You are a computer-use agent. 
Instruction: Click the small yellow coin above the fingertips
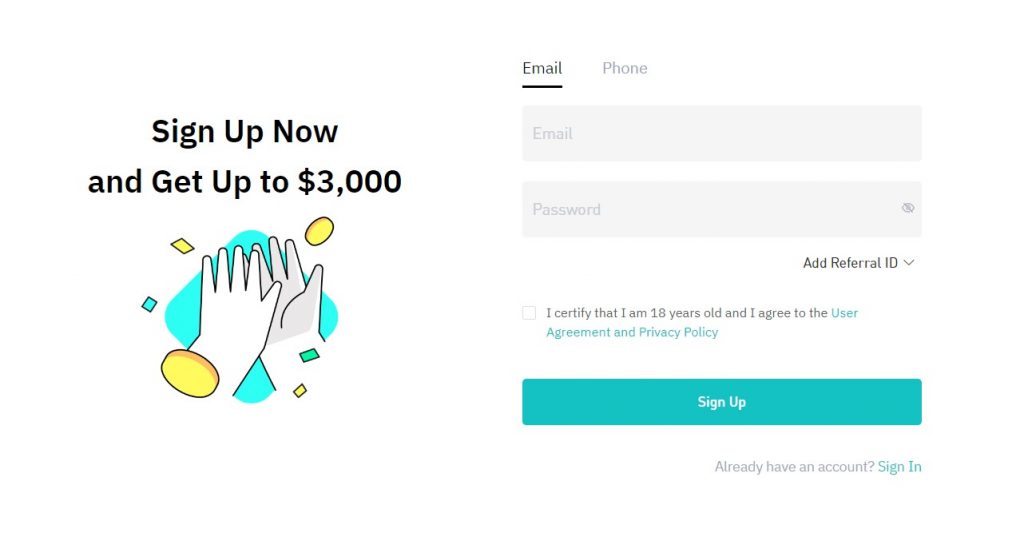[x=319, y=231]
